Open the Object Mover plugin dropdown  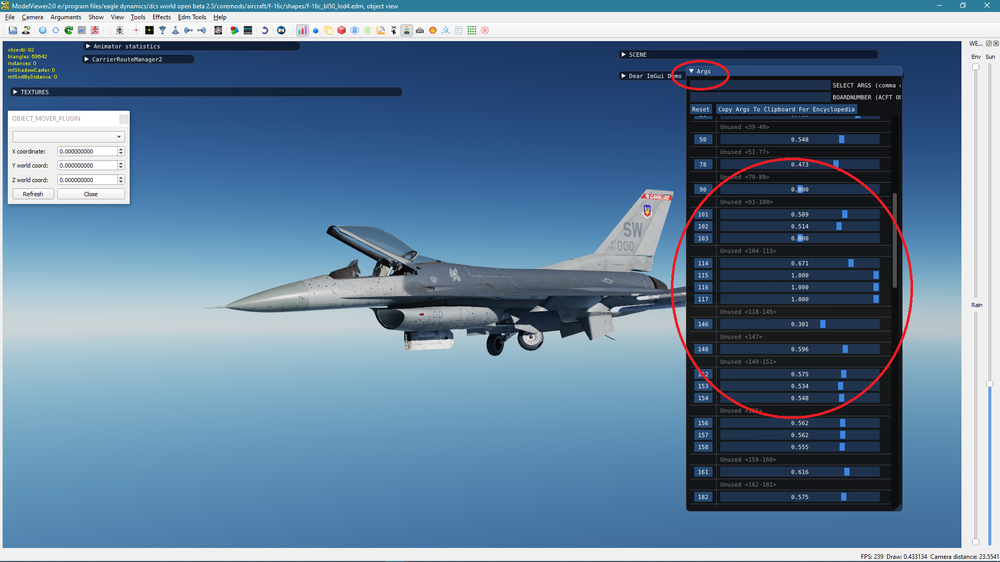[x=68, y=137]
